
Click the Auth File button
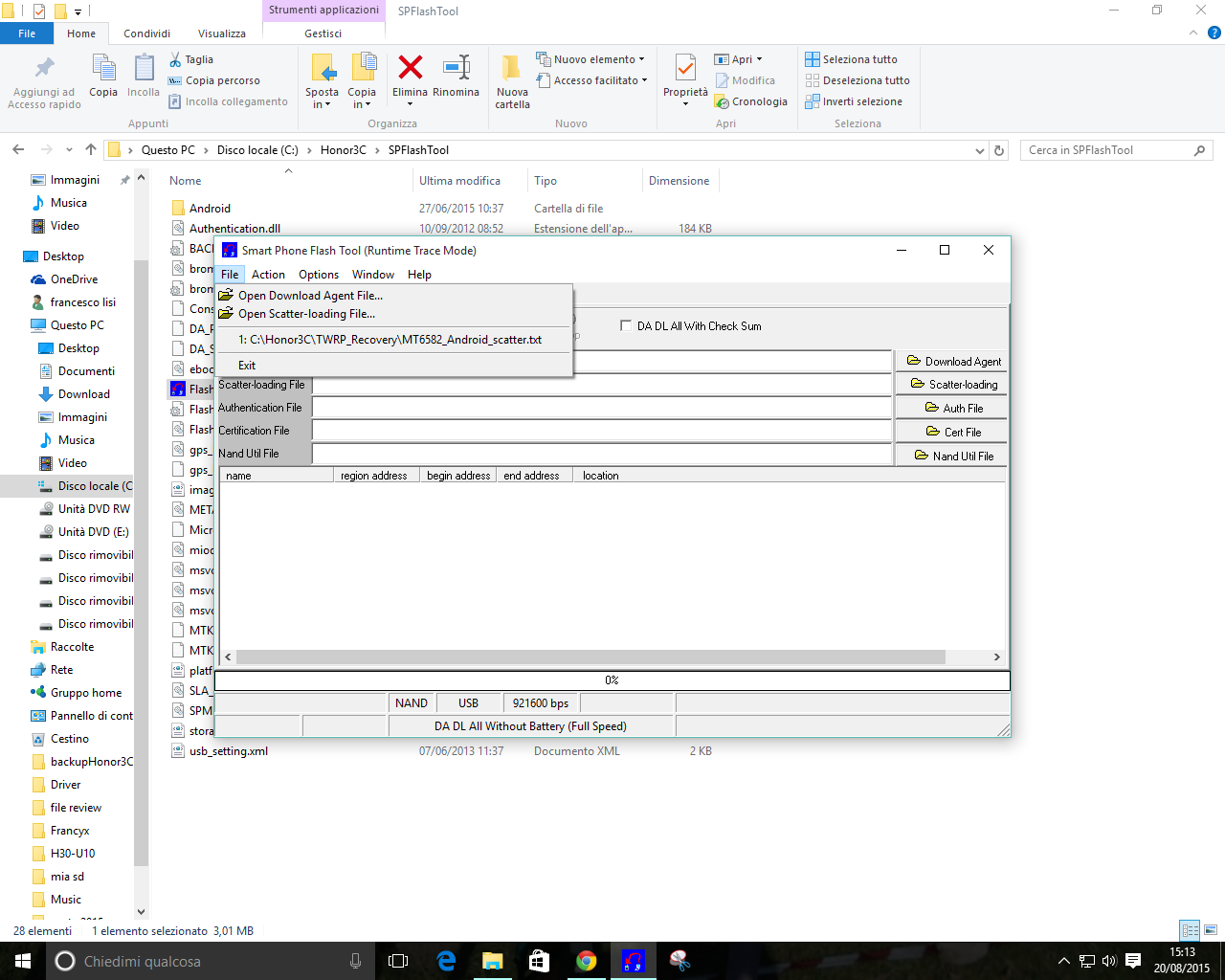[x=953, y=408]
